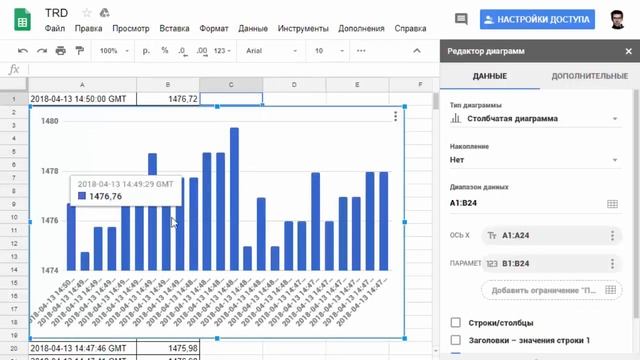640x360 pixels.
Task: Click the grid icon in add-series field
Action: tap(611, 290)
